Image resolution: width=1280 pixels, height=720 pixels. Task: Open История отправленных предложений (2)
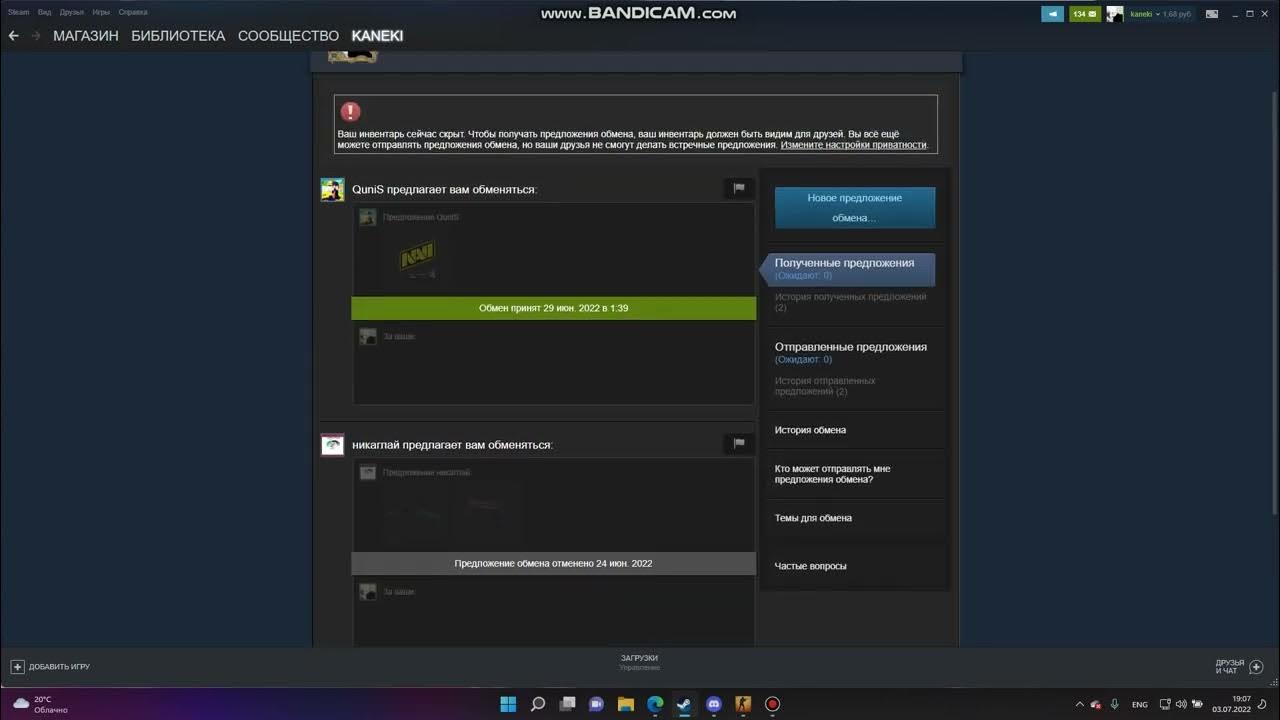(825, 386)
